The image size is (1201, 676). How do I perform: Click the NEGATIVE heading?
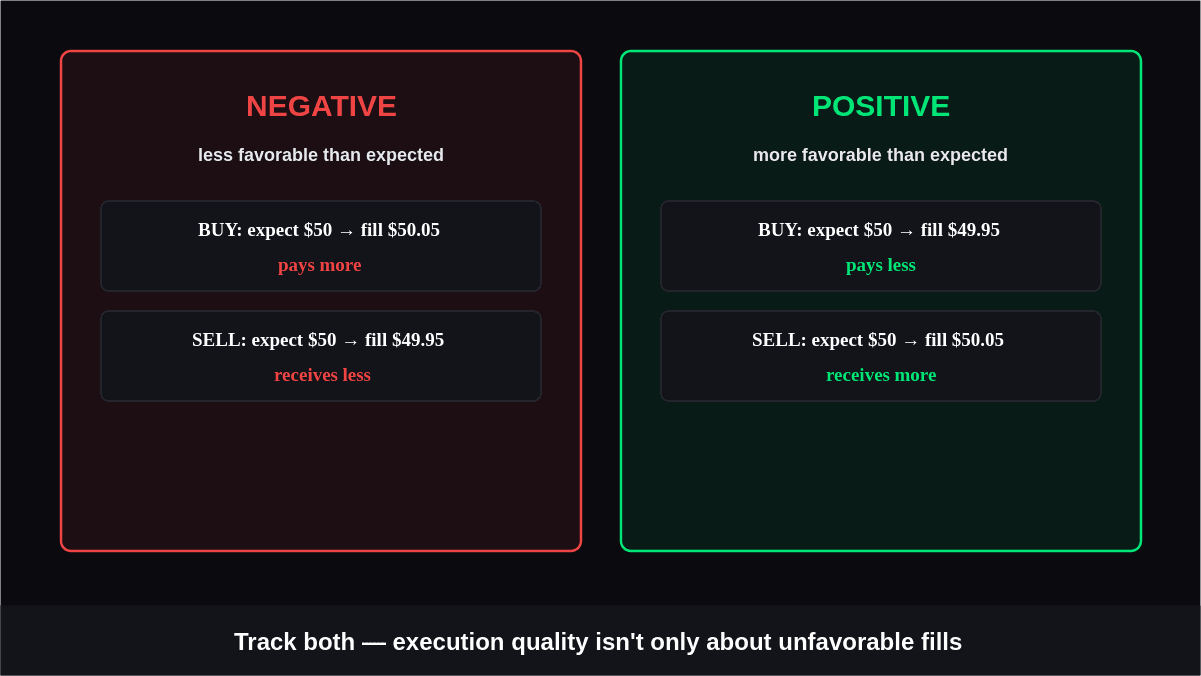[x=321, y=106]
